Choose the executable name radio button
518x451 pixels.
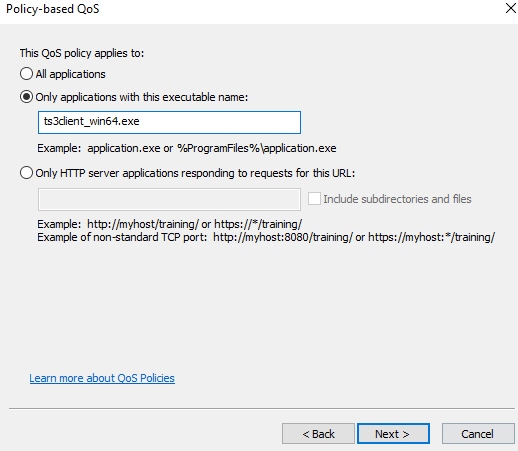coord(26,97)
